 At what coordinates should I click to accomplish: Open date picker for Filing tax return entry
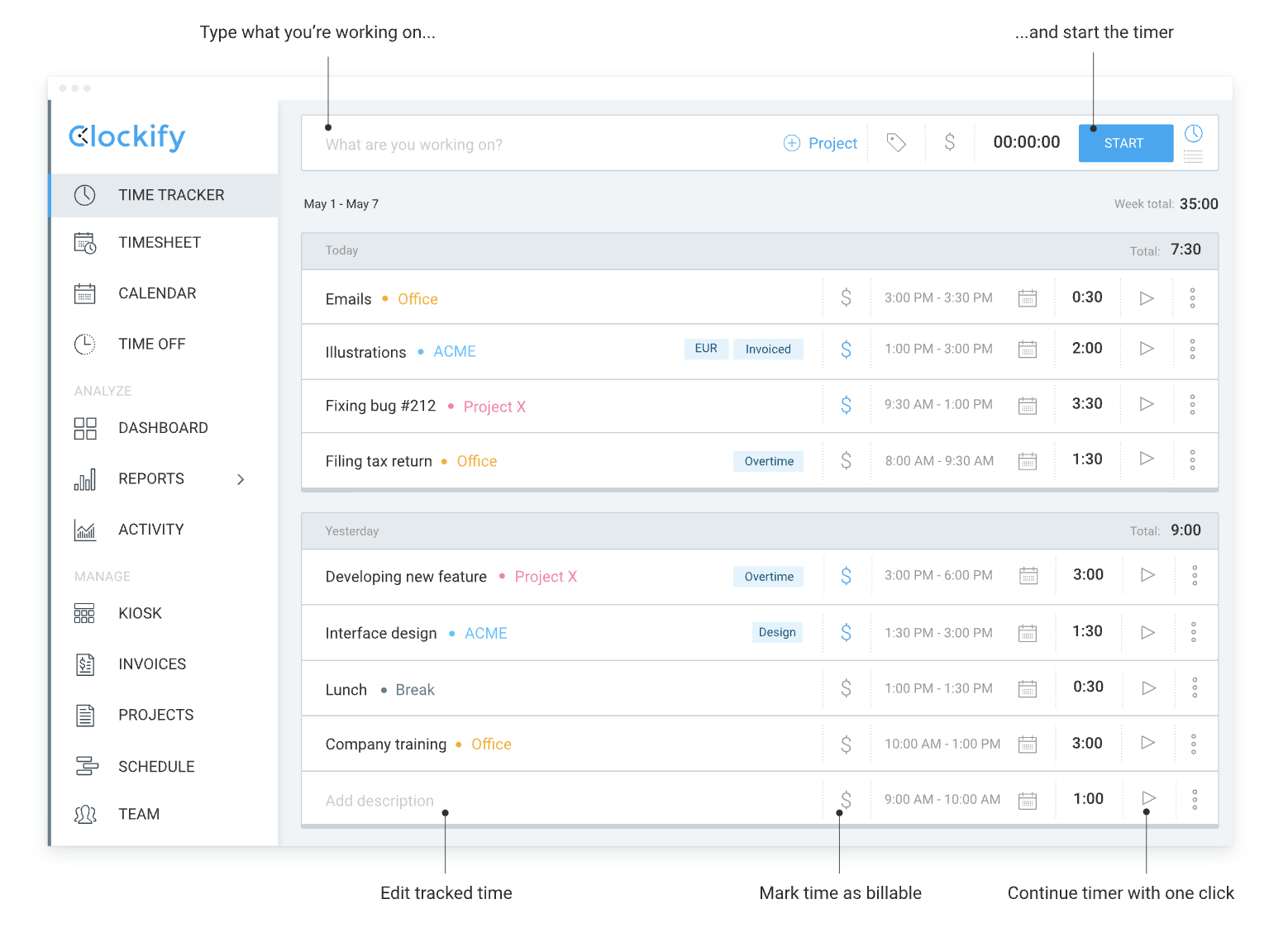(1028, 461)
